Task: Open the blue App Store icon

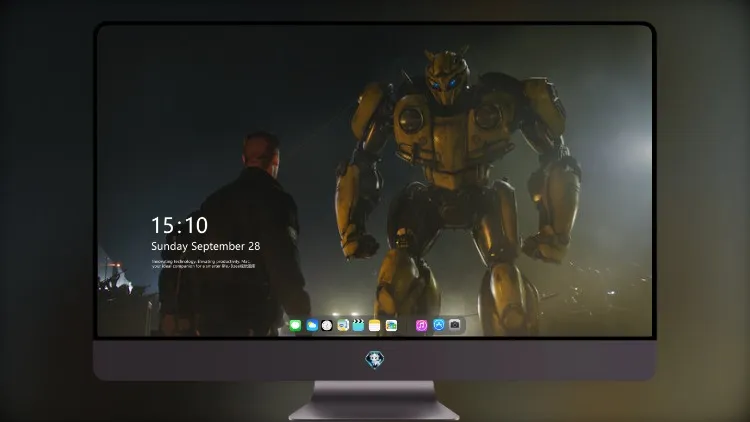Action: (439, 325)
